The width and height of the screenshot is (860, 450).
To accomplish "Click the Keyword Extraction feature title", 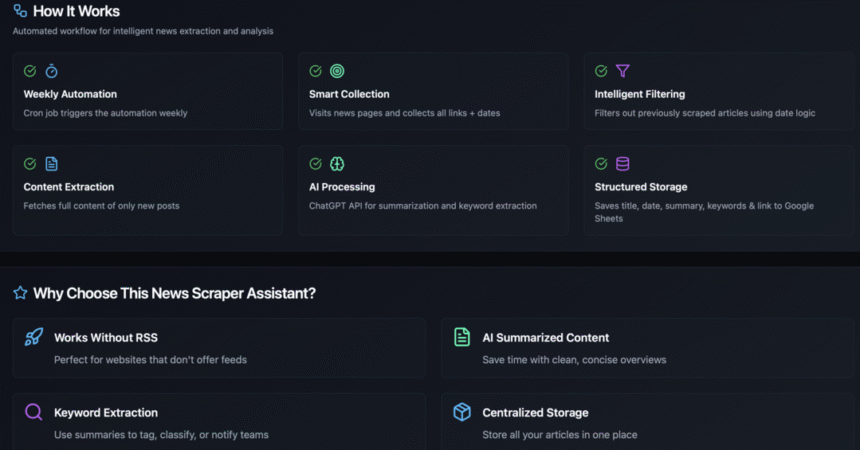I will (x=106, y=413).
